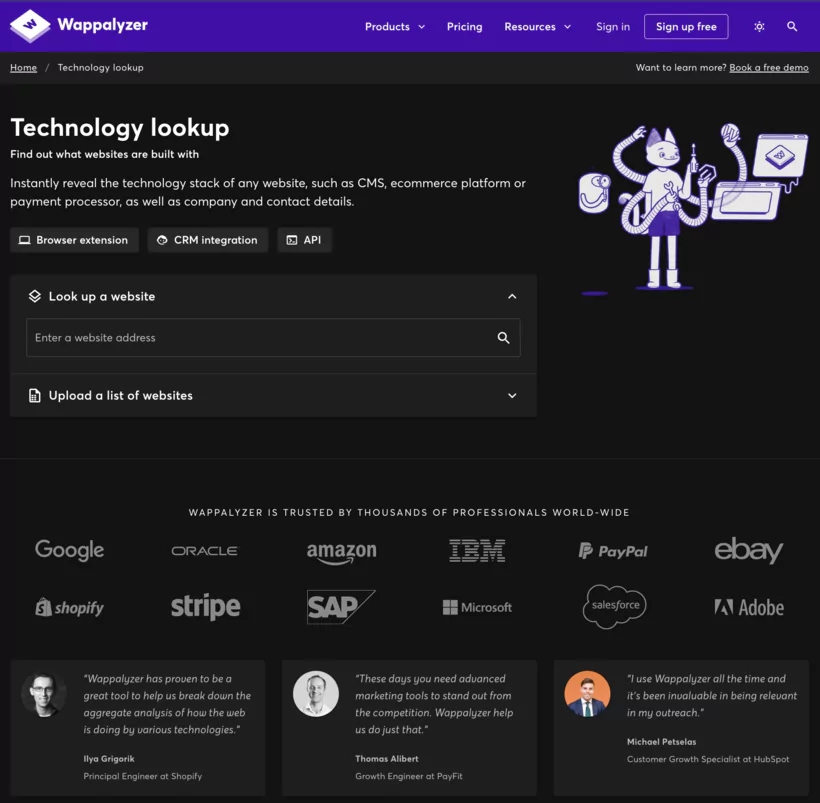Click the CRM integration icon button
The image size is (820, 803).
point(161,240)
